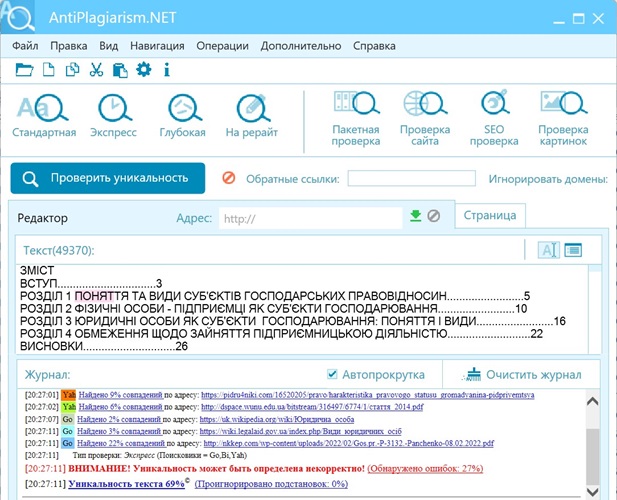
Task: Open the Правка menu
Action: pyautogui.click(x=68, y=46)
